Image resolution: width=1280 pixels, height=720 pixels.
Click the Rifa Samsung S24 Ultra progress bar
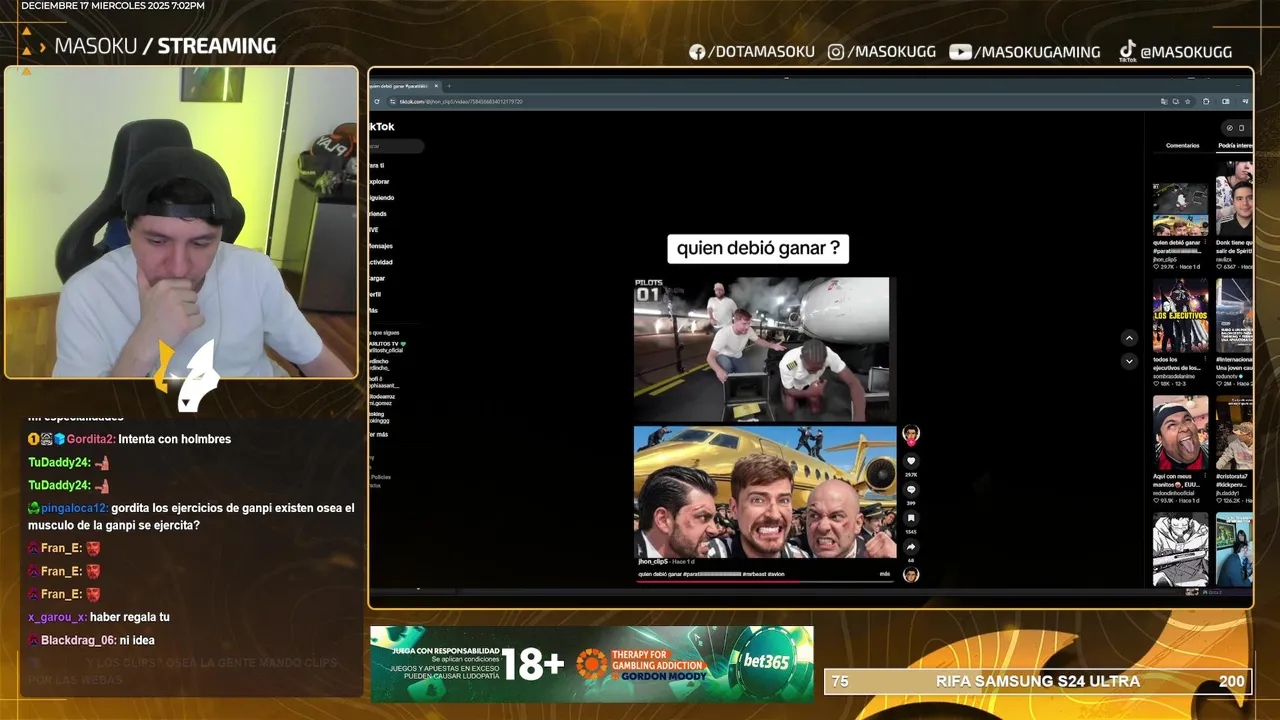point(1037,682)
